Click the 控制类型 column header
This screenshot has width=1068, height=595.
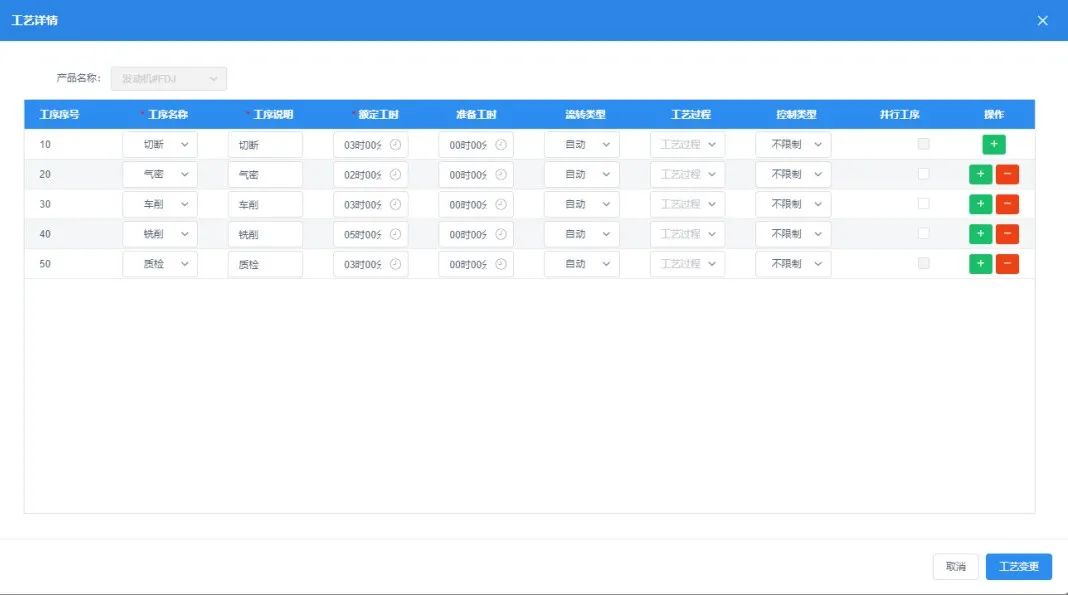click(x=796, y=114)
